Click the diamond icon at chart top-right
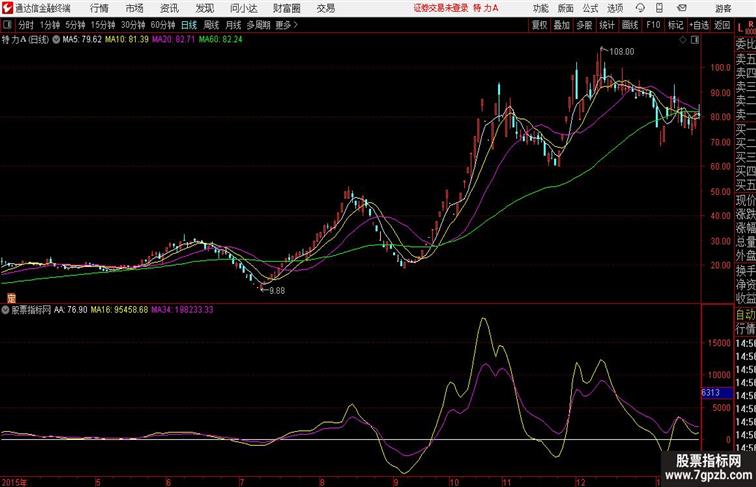756x487 pixels. 683,40
